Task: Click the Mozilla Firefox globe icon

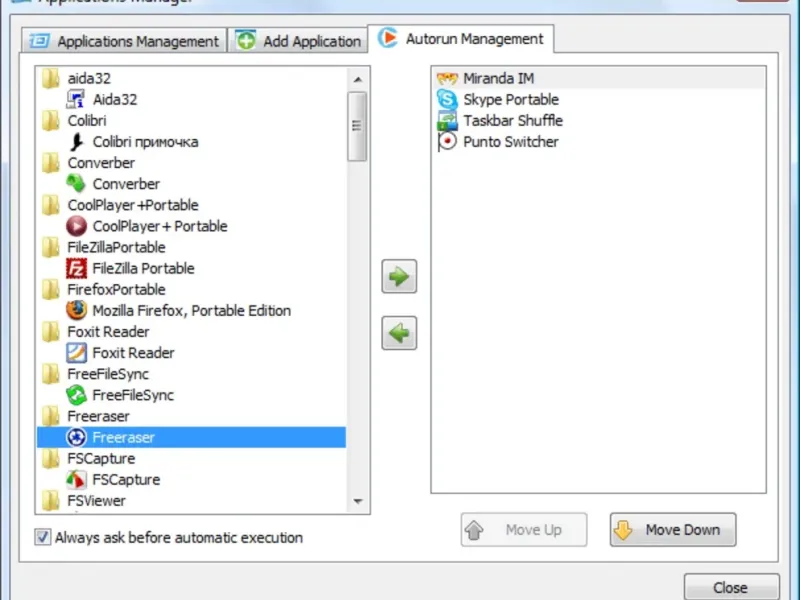Action: pyautogui.click(x=76, y=310)
